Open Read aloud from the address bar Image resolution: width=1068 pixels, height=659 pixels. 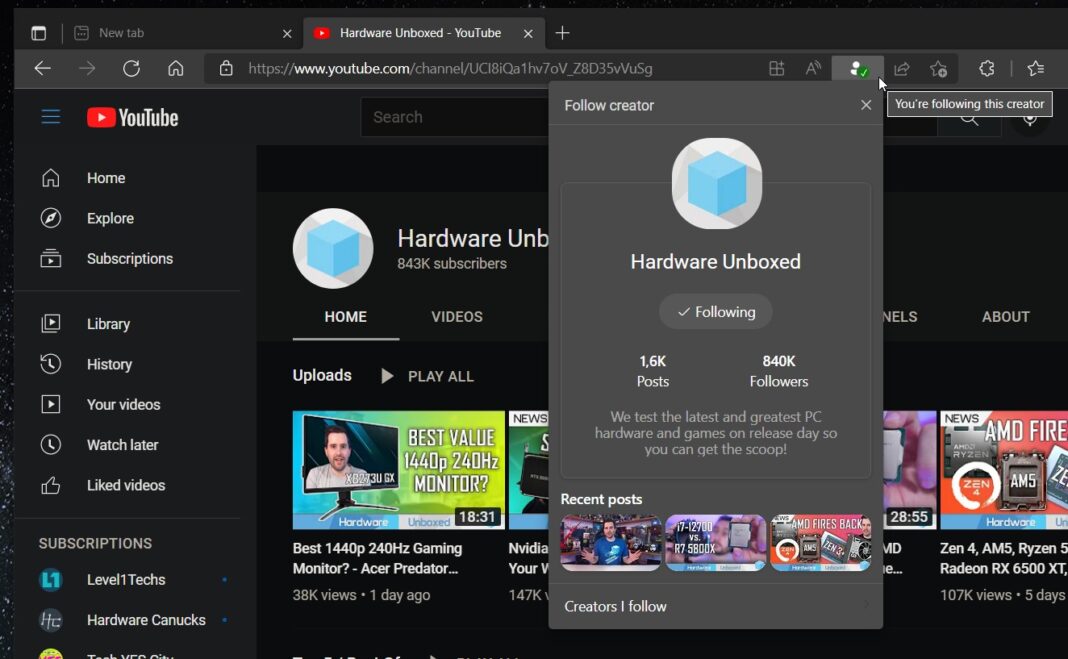812,68
